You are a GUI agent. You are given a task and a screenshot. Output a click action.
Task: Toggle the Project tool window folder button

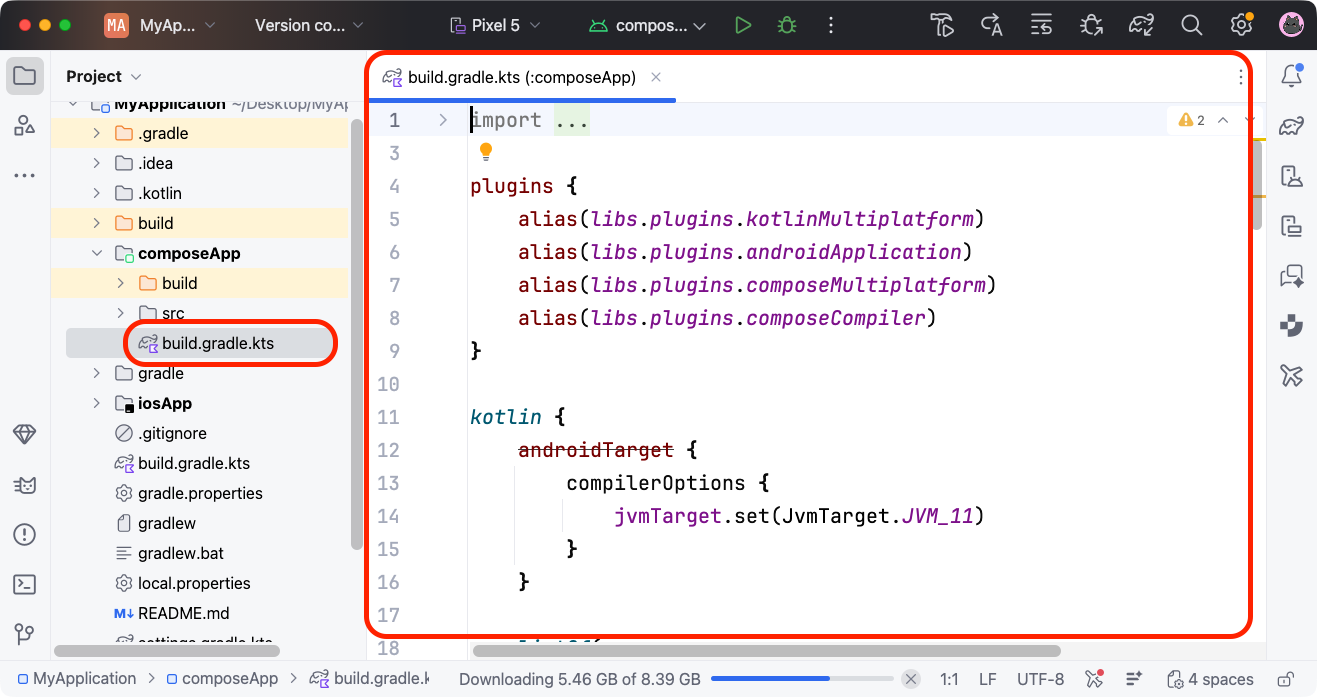(25, 76)
